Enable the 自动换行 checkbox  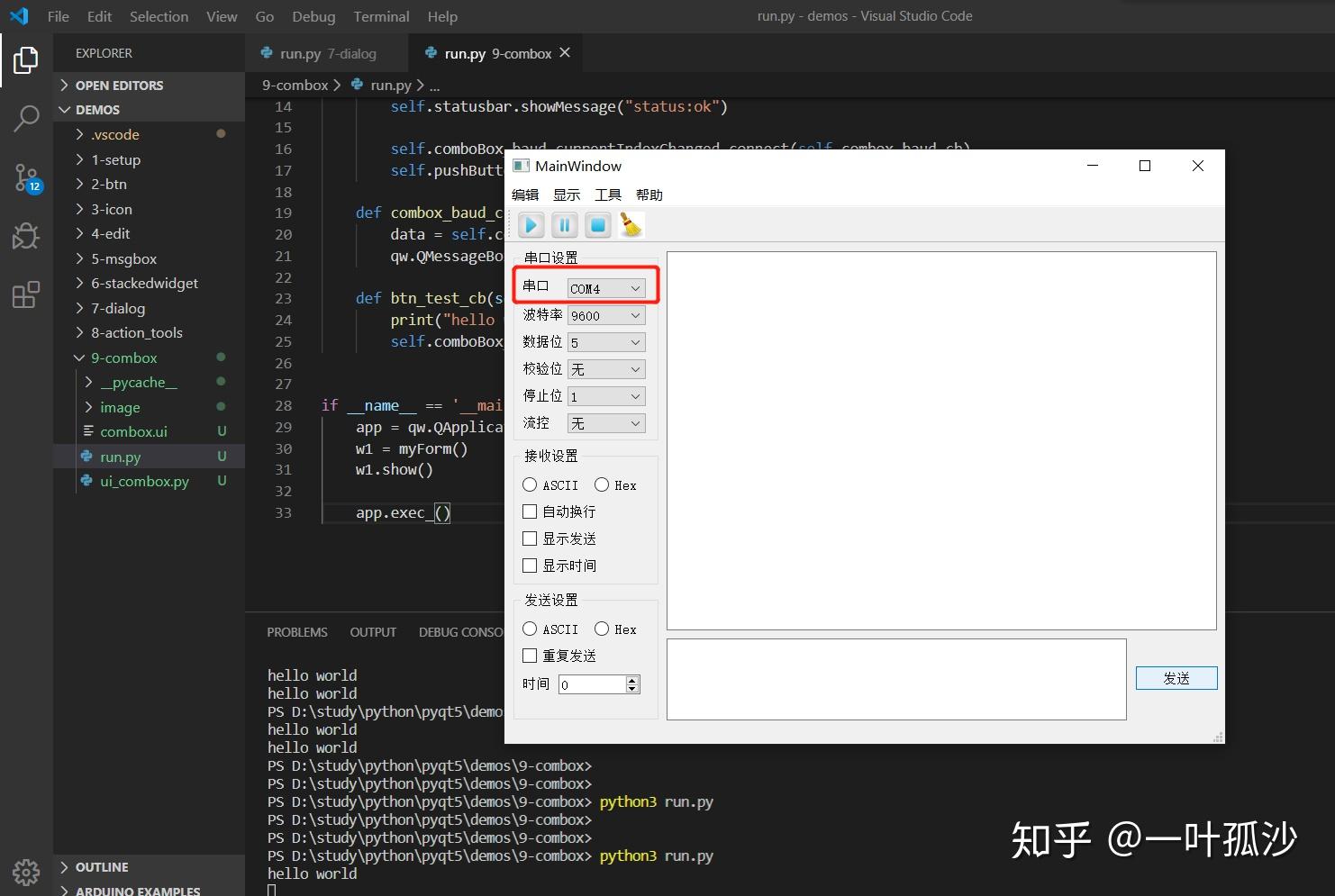[530, 511]
